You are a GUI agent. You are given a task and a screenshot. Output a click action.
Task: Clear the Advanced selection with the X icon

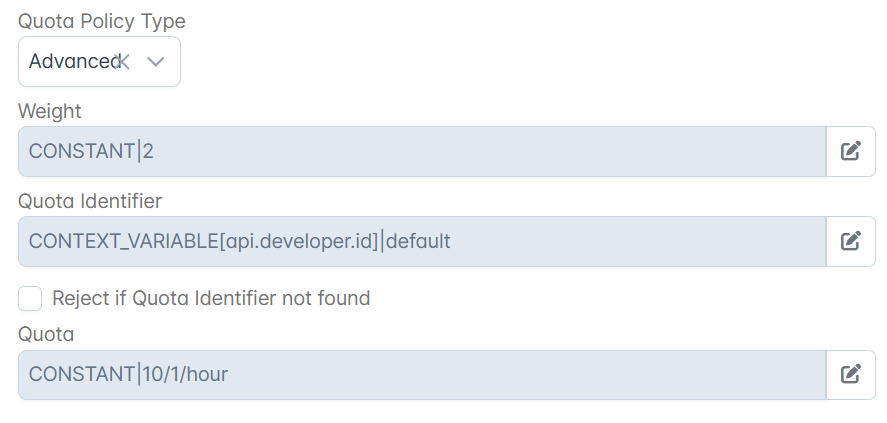pyautogui.click(x=122, y=61)
